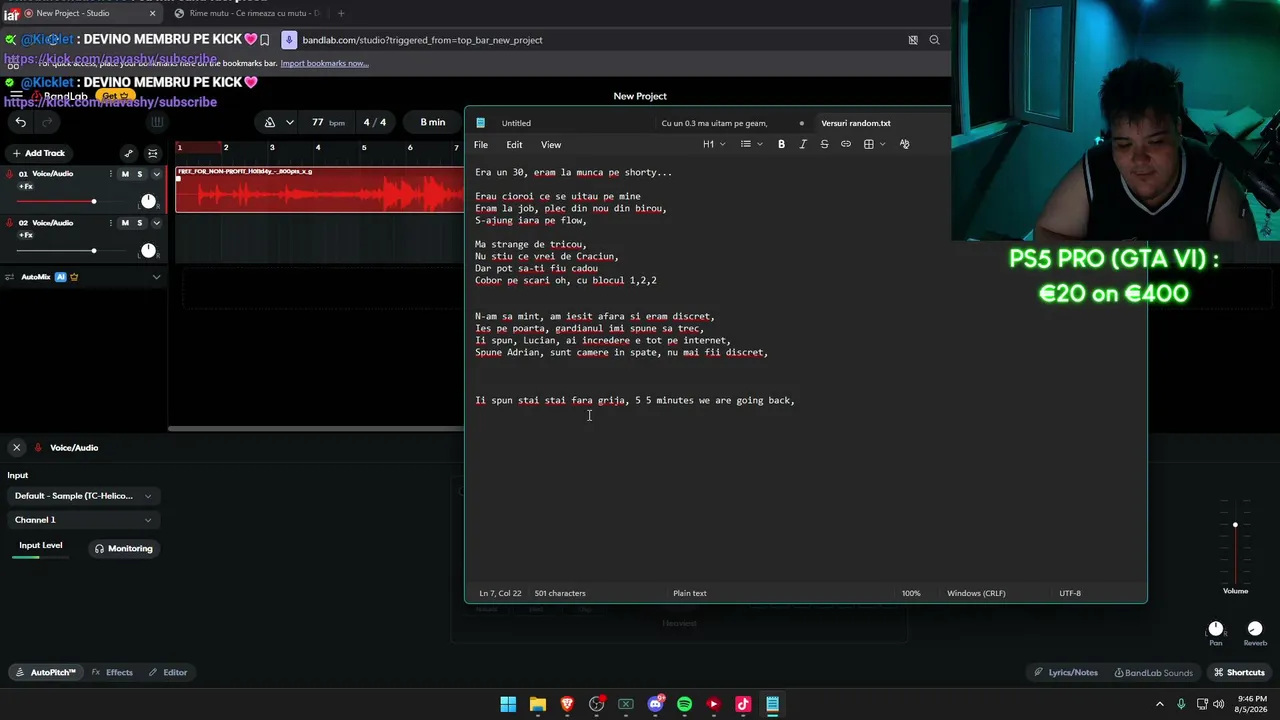Open the H1 heading dropdown in Notepad
1280x720 pixels.
pyautogui.click(x=712, y=145)
